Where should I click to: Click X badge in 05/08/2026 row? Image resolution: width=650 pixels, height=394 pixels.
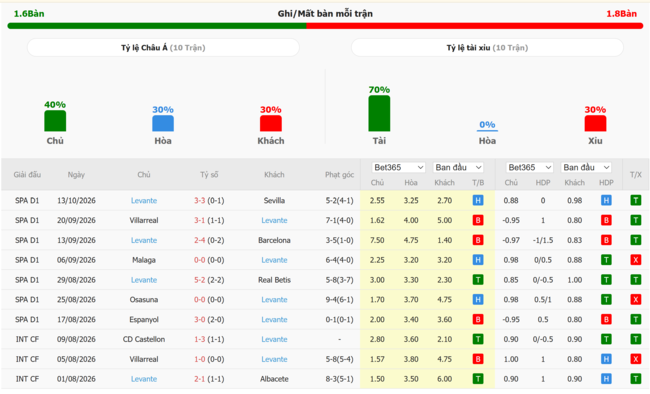pyautogui.click(x=635, y=359)
